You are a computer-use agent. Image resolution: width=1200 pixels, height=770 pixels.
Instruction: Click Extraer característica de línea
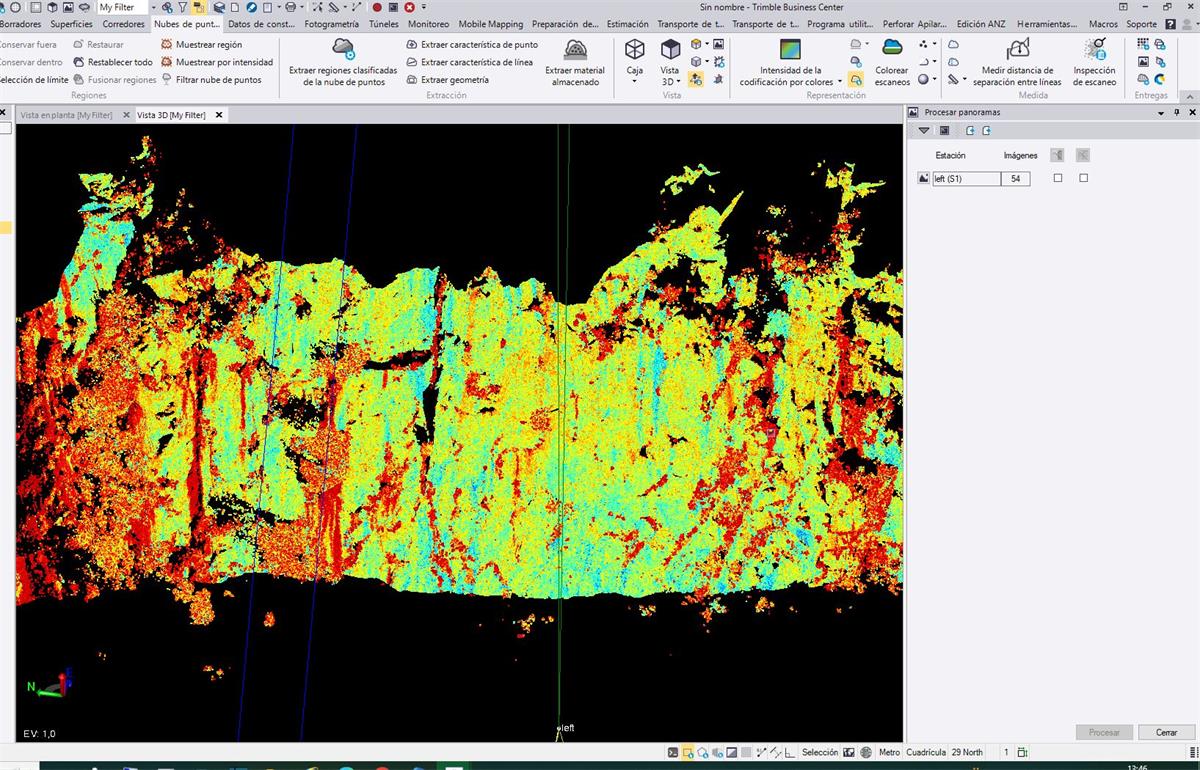(x=476, y=62)
